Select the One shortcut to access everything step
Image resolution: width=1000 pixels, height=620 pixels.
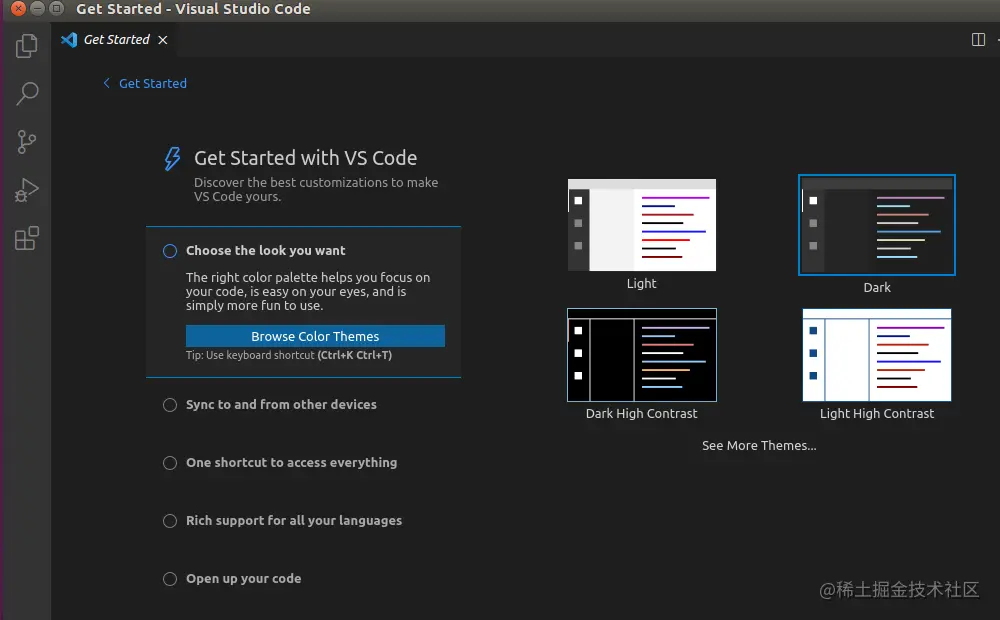[291, 462]
